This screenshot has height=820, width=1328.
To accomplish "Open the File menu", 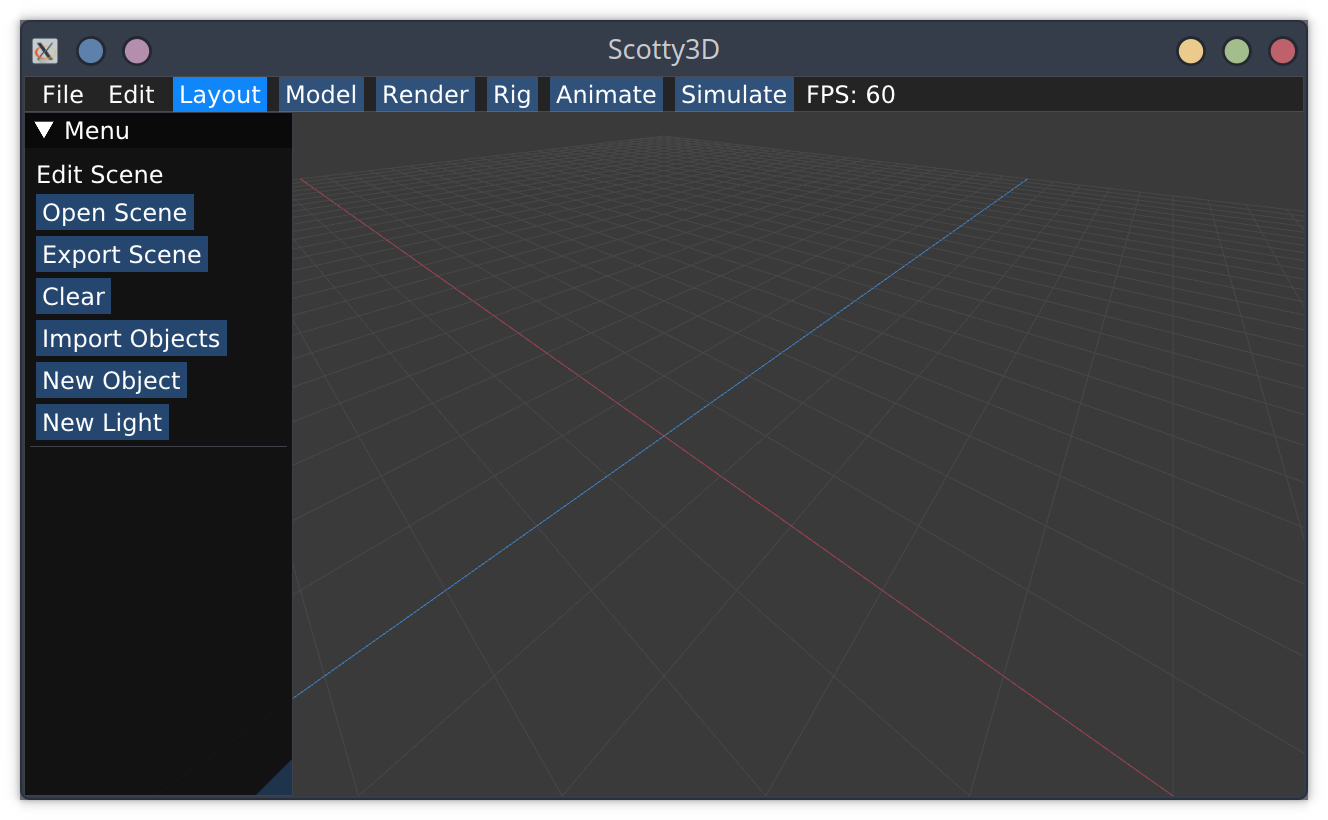I will (x=62, y=95).
